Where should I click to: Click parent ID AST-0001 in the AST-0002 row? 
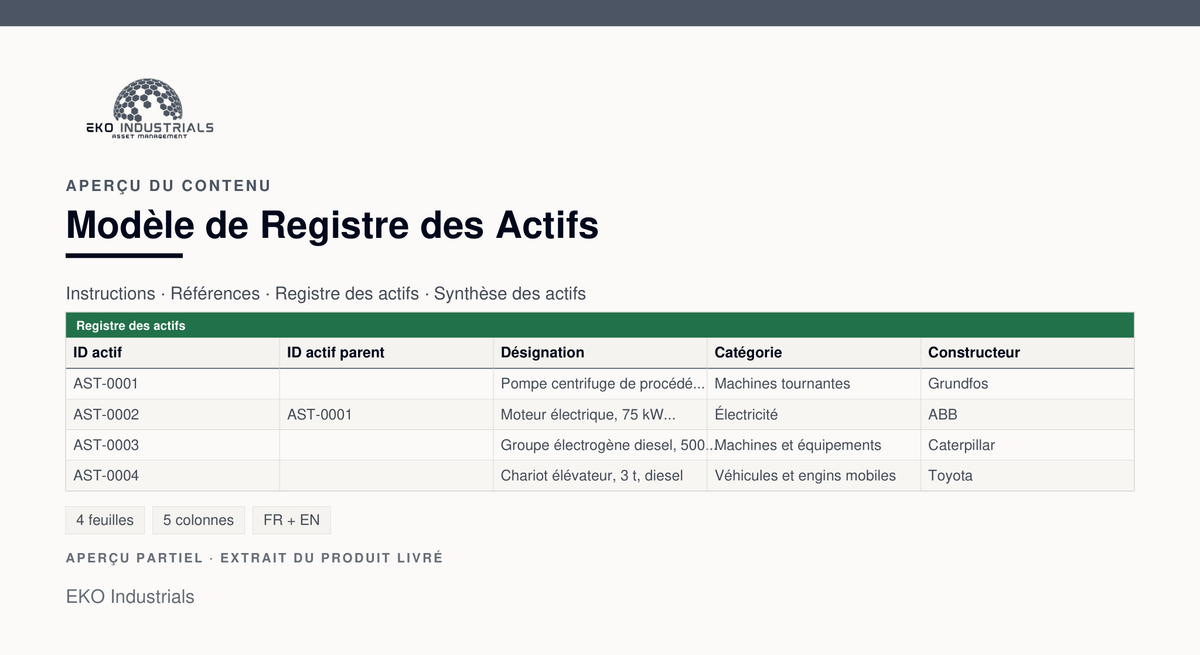pos(387,415)
